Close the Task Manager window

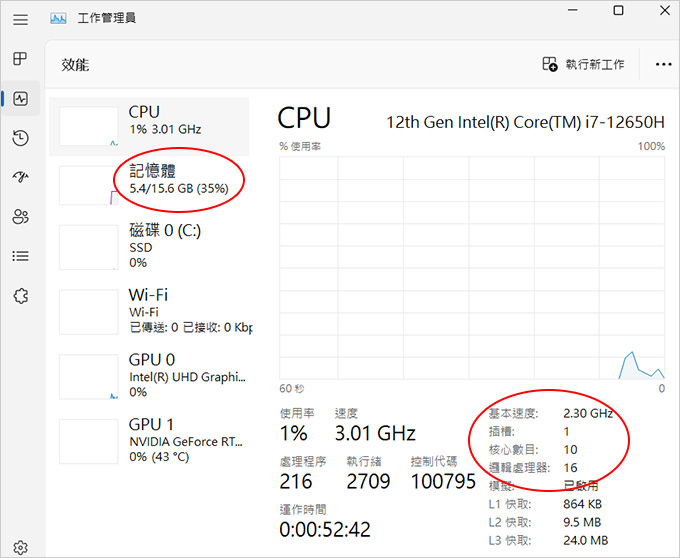click(x=665, y=10)
